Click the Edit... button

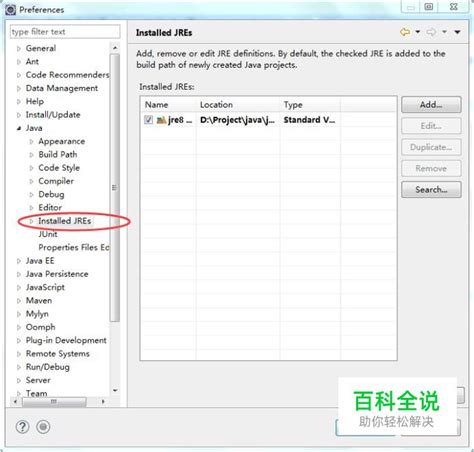click(431, 126)
